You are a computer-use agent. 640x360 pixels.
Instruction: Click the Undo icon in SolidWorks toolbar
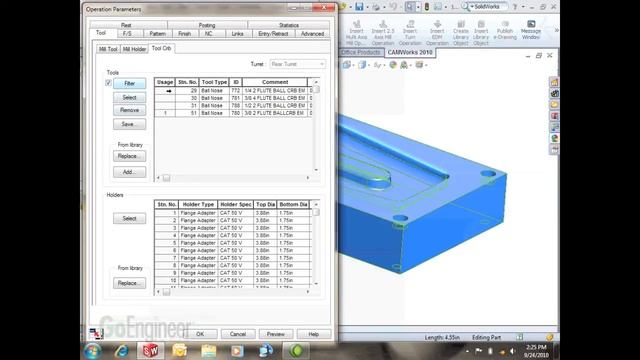click(393, 7)
